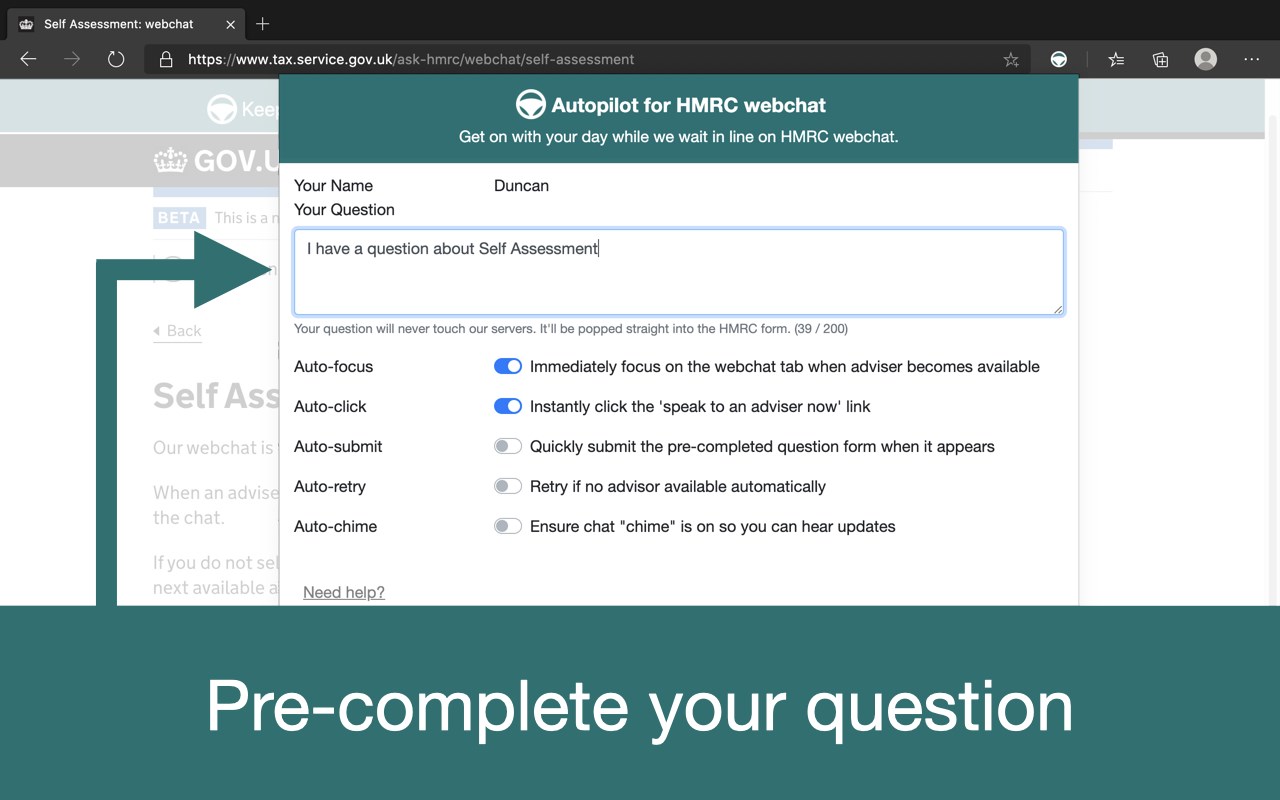1280x800 pixels.
Task: Enable the Auto-retry toggle
Action: pos(508,487)
